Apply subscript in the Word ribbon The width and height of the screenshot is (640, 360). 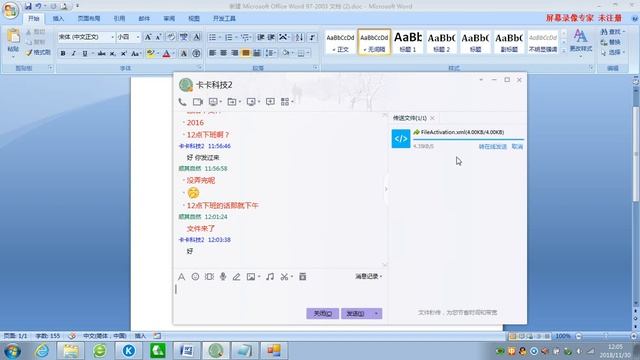(113, 53)
